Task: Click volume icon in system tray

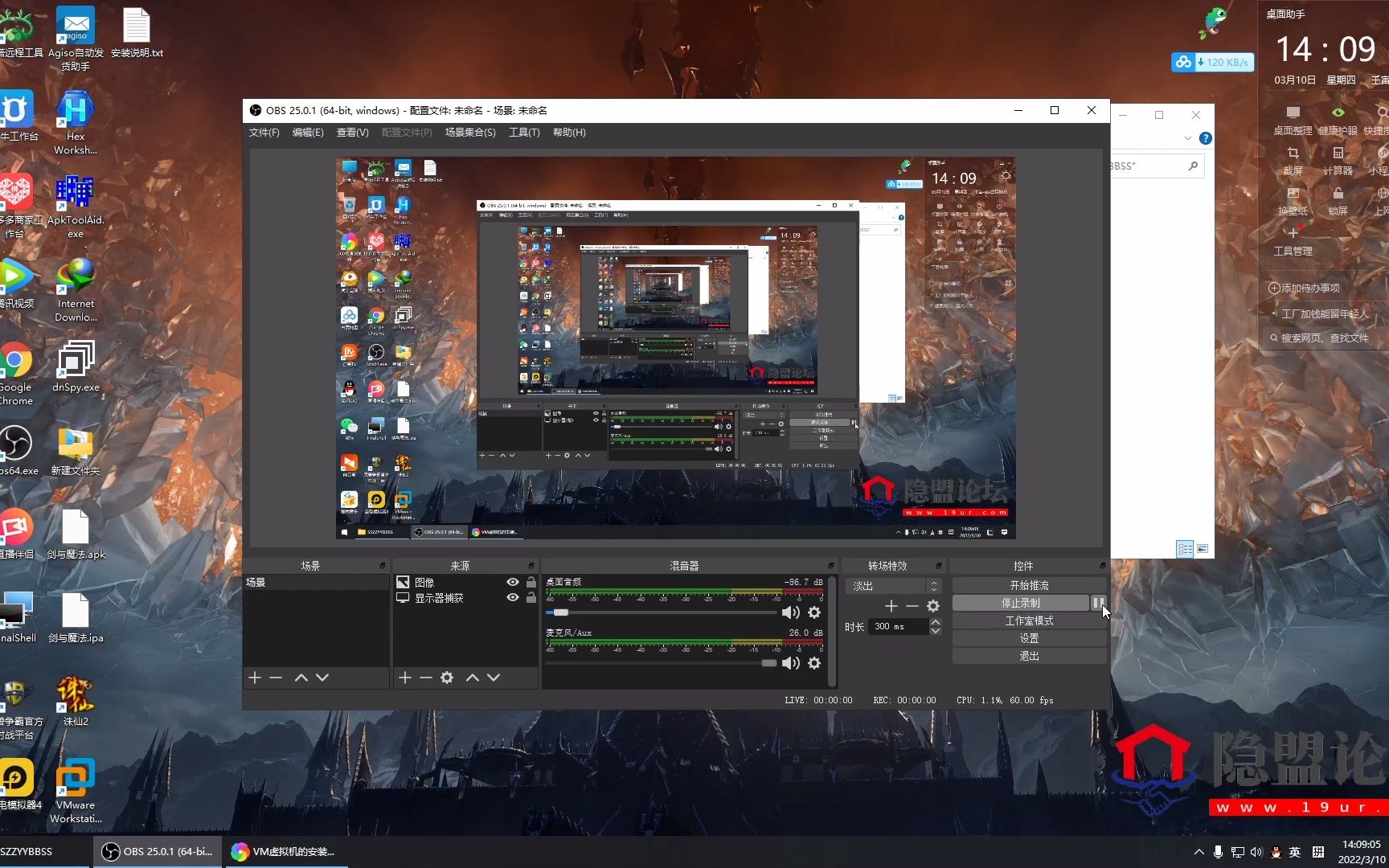Action: [x=1256, y=852]
